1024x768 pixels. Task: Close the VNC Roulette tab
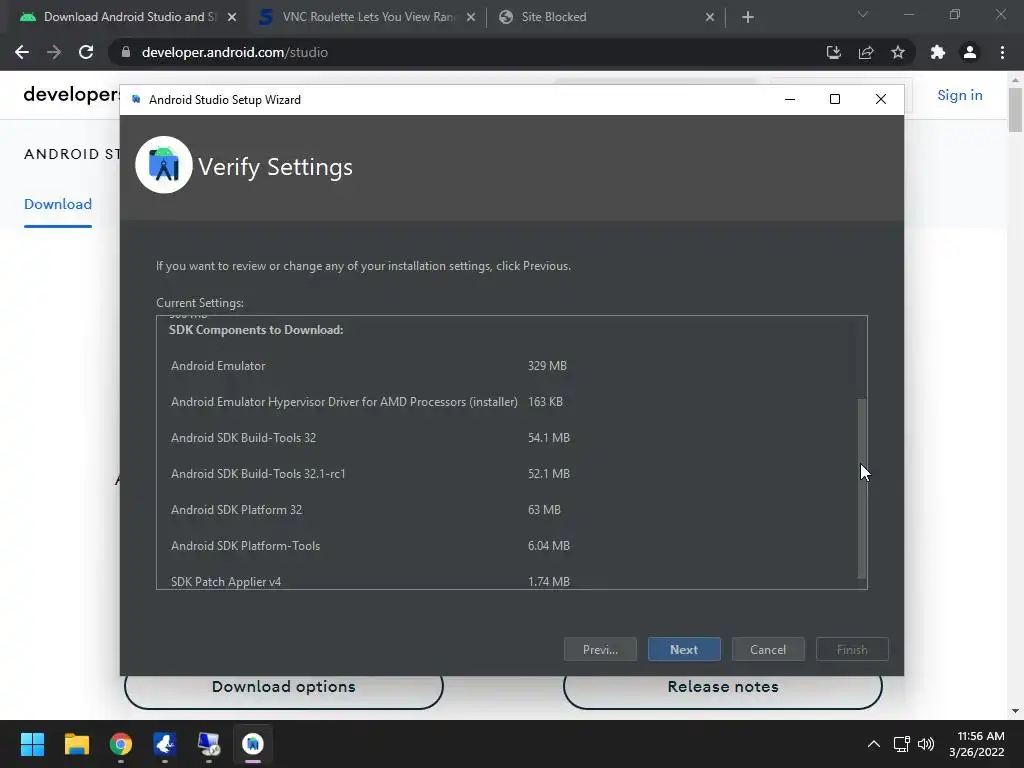(471, 17)
